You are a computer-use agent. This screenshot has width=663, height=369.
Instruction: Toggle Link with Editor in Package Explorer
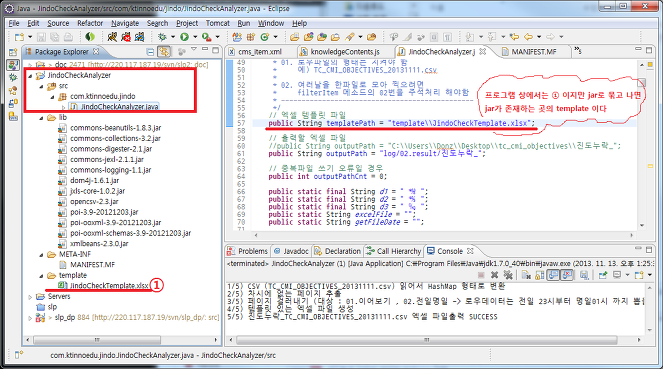point(164,52)
